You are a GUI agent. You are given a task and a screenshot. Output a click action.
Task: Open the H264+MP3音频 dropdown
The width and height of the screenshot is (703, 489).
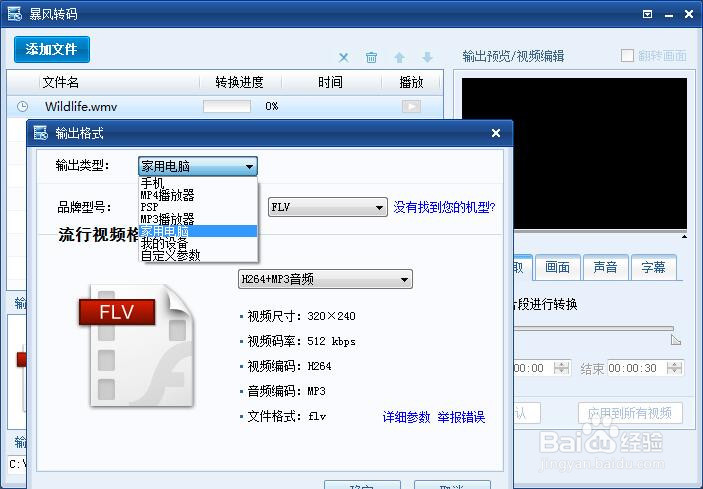click(325, 279)
